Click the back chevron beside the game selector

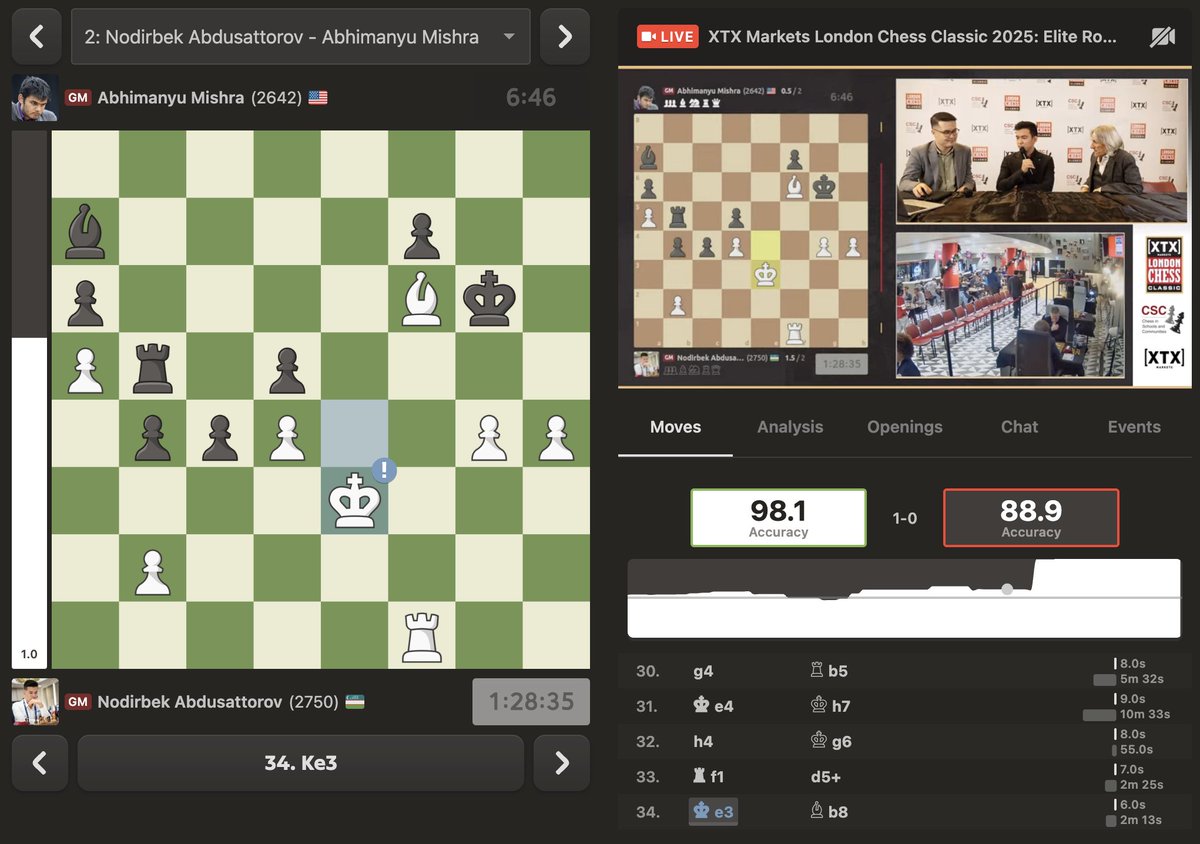pos(36,35)
